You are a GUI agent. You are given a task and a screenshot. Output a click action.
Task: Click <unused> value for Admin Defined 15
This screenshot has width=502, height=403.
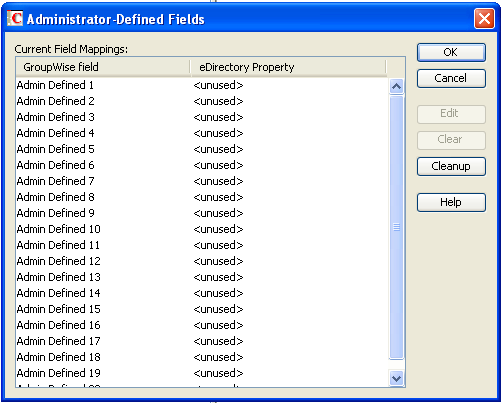(x=218, y=309)
